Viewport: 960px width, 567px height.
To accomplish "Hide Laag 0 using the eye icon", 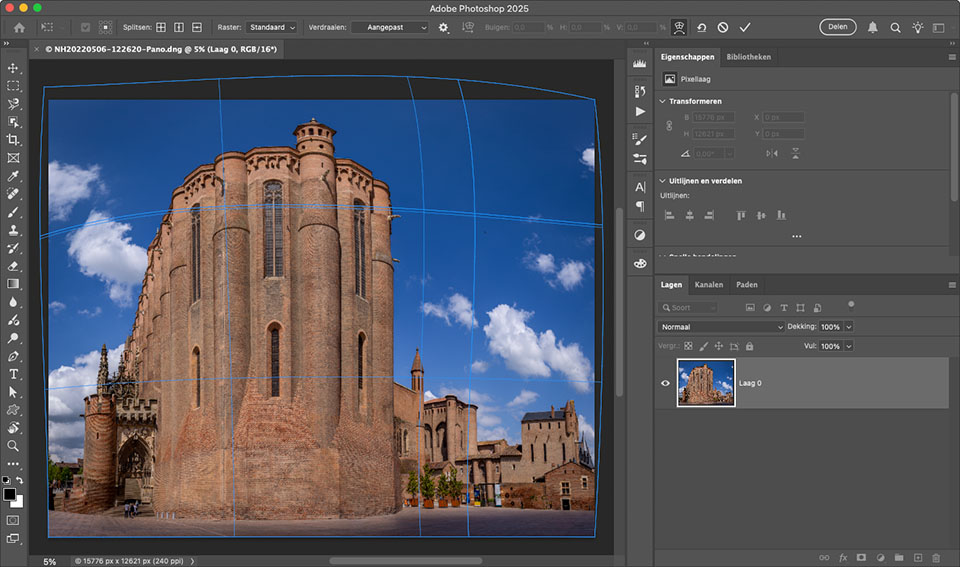I will (x=666, y=383).
